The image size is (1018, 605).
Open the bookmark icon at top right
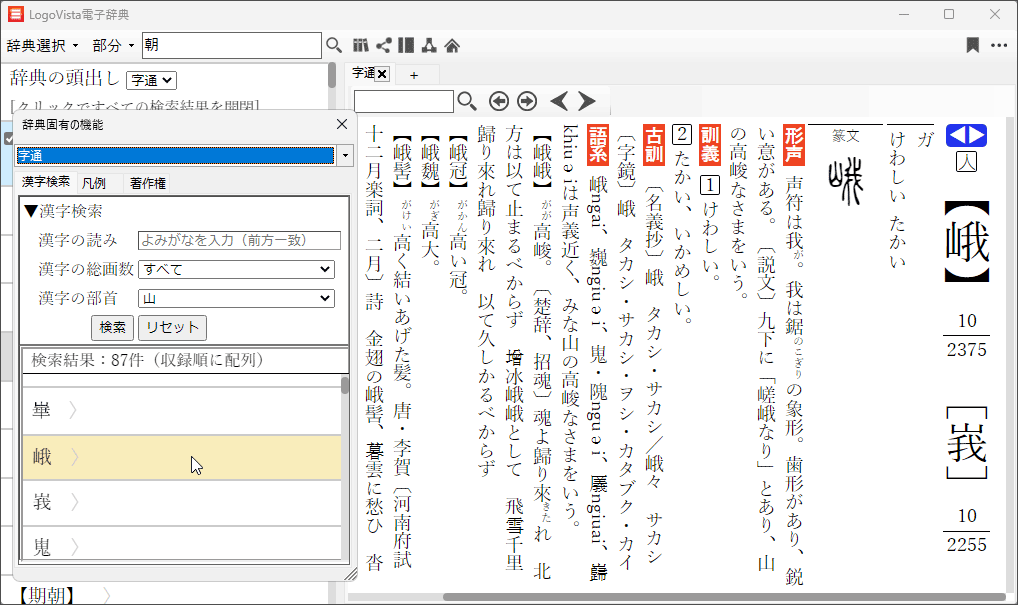coord(972,45)
